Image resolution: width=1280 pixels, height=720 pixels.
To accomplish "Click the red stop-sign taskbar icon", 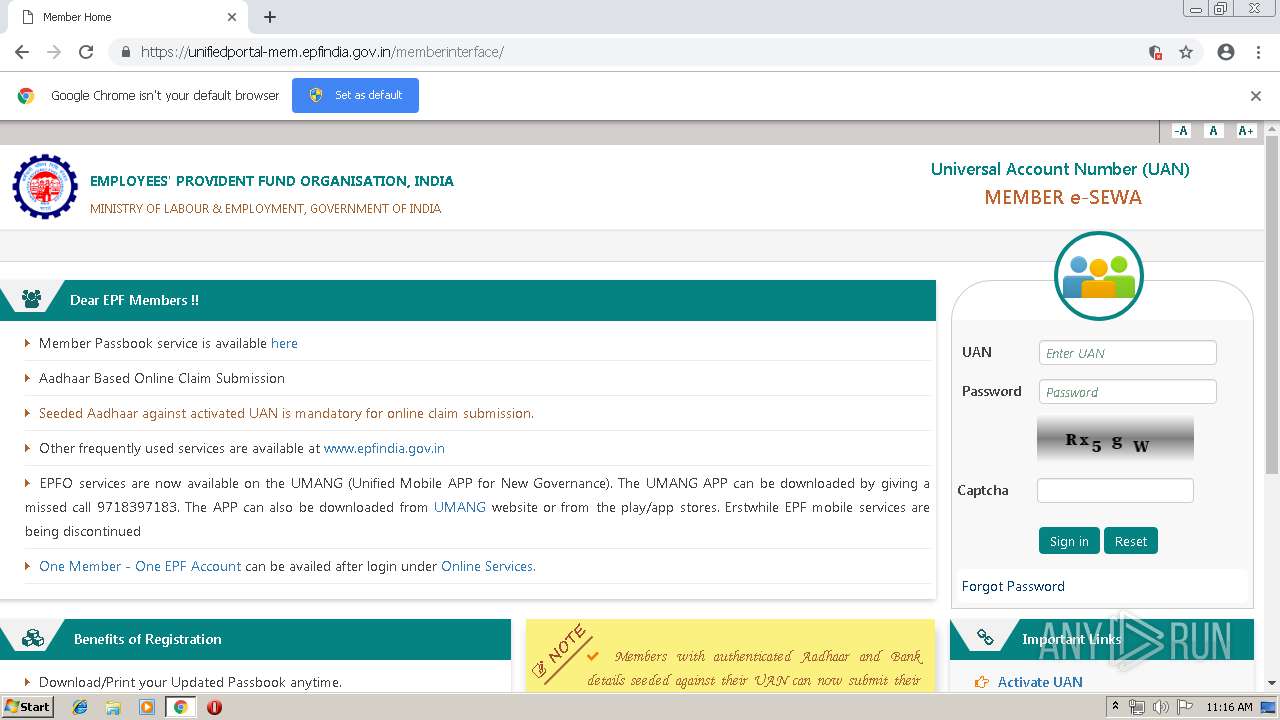I will 214,707.
